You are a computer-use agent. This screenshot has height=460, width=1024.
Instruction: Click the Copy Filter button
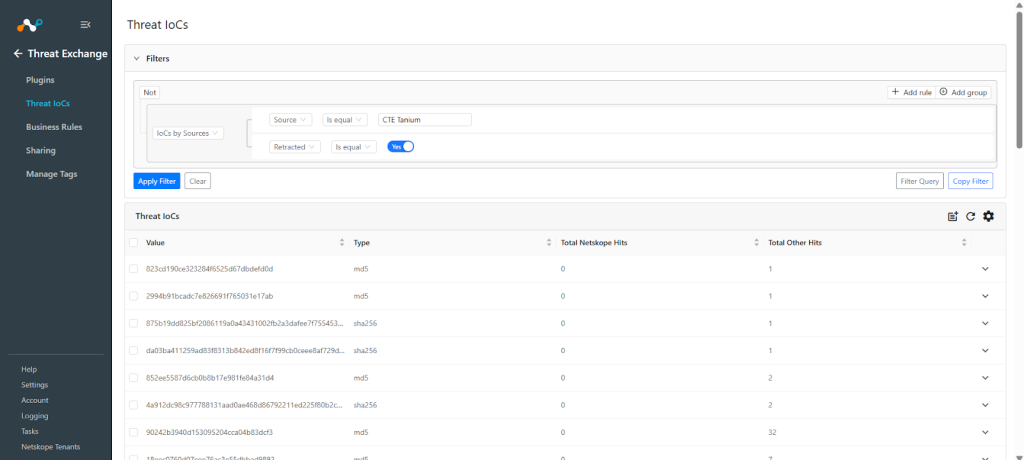point(970,181)
